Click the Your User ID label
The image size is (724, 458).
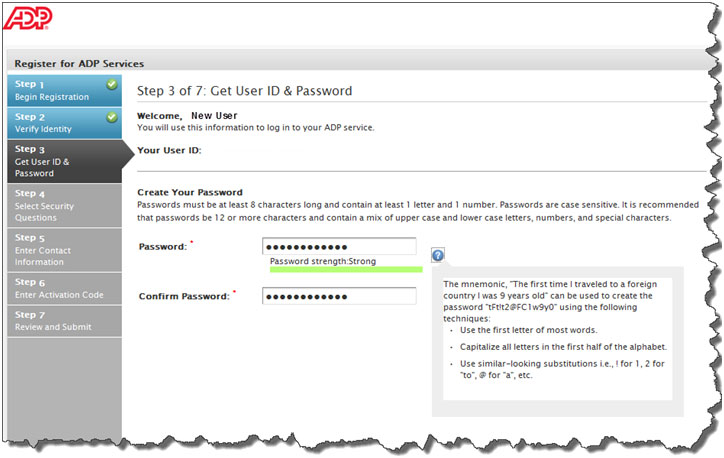(169, 151)
